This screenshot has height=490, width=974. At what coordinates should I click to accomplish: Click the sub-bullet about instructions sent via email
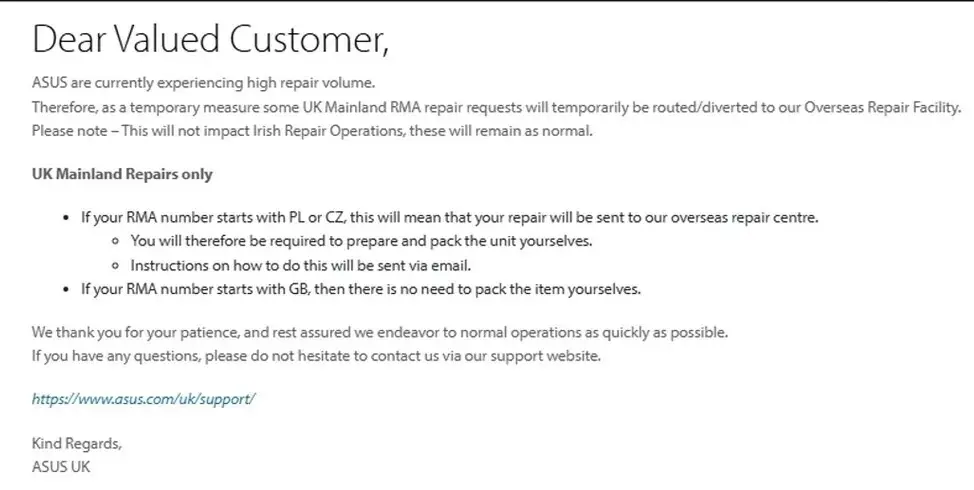[x=300, y=266]
